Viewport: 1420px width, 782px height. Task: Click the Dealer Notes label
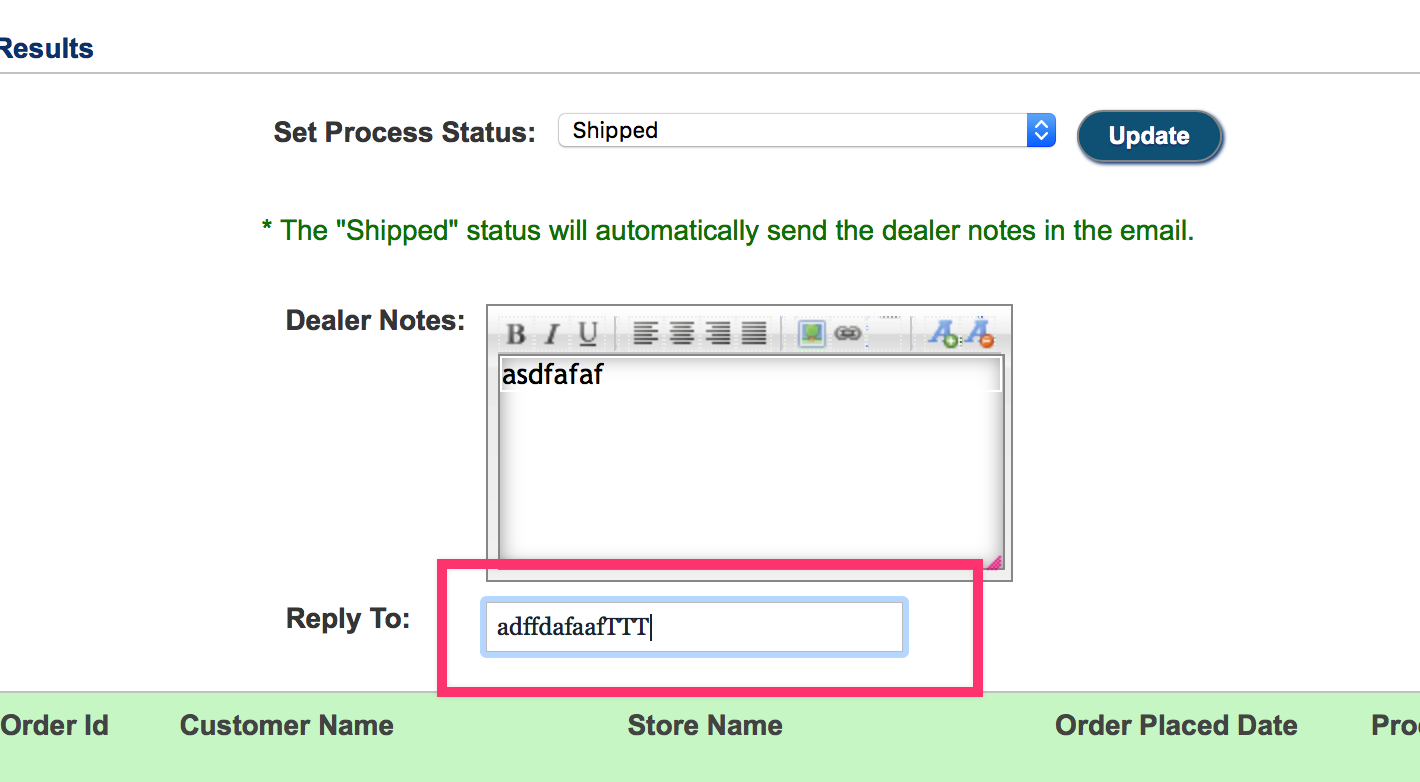coord(375,320)
